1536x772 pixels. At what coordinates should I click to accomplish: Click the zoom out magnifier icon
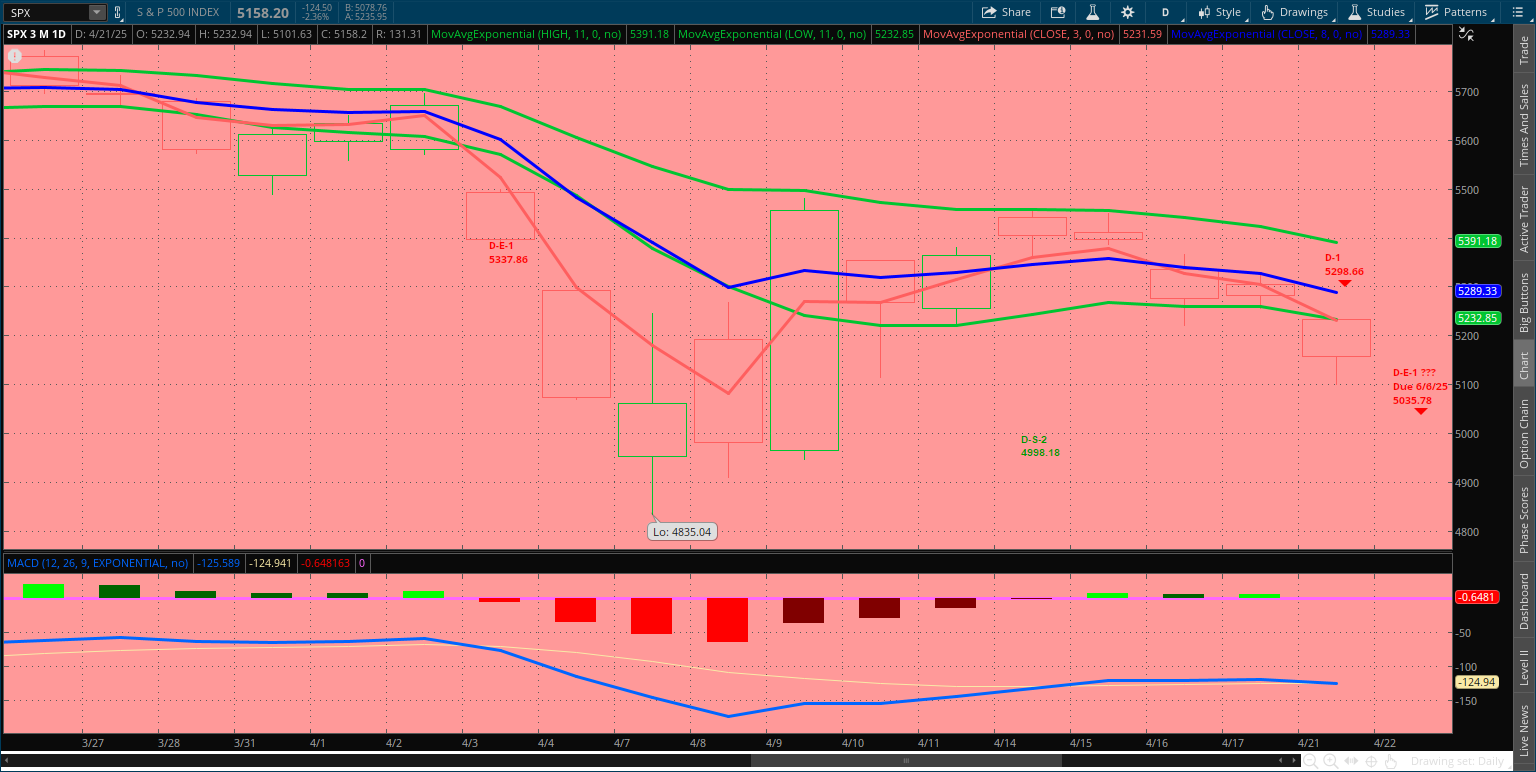tap(1310, 761)
